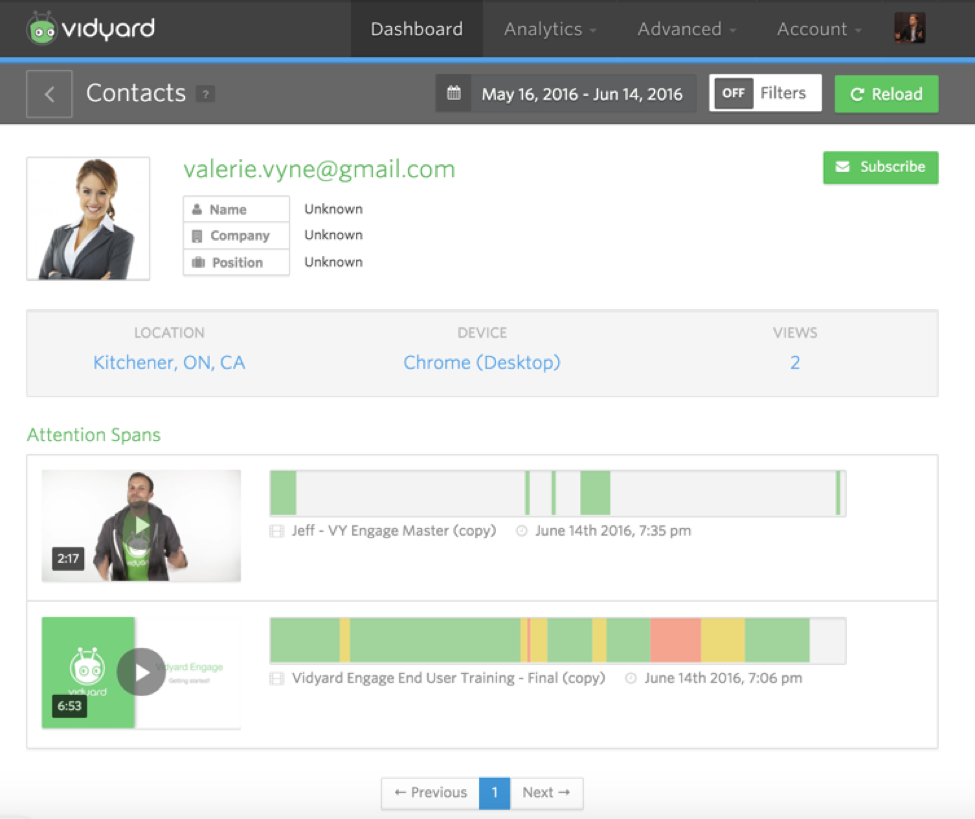Click the calendar icon in date range
The width and height of the screenshot is (975, 819).
454,94
